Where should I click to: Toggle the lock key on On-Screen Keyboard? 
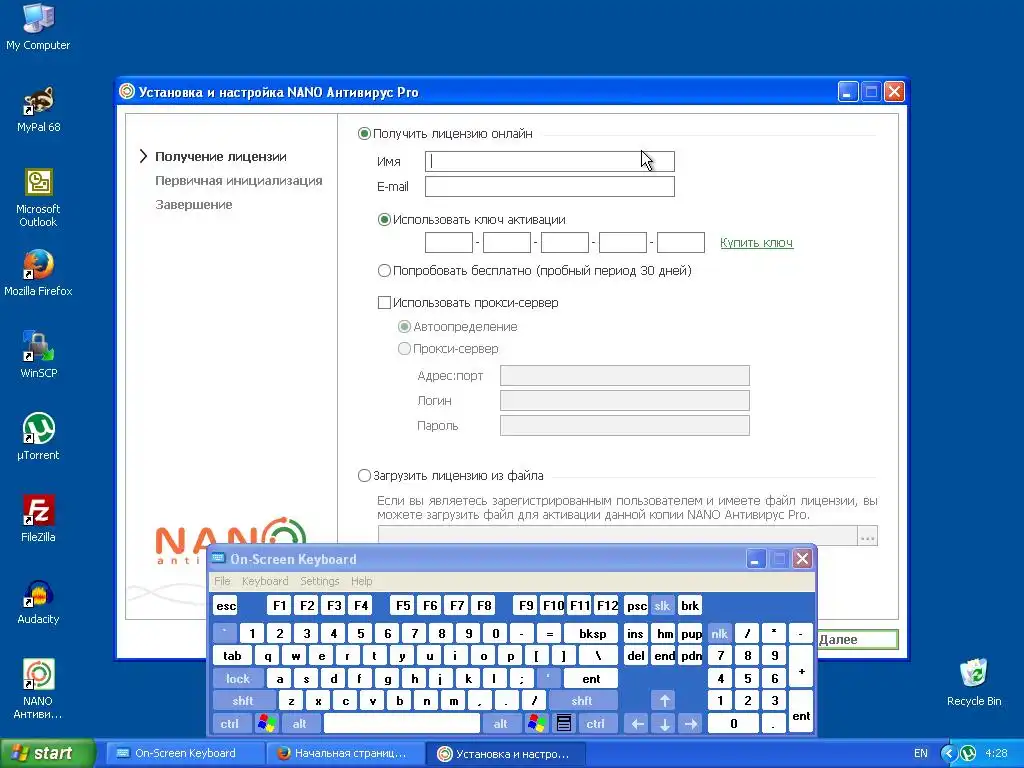(x=238, y=679)
